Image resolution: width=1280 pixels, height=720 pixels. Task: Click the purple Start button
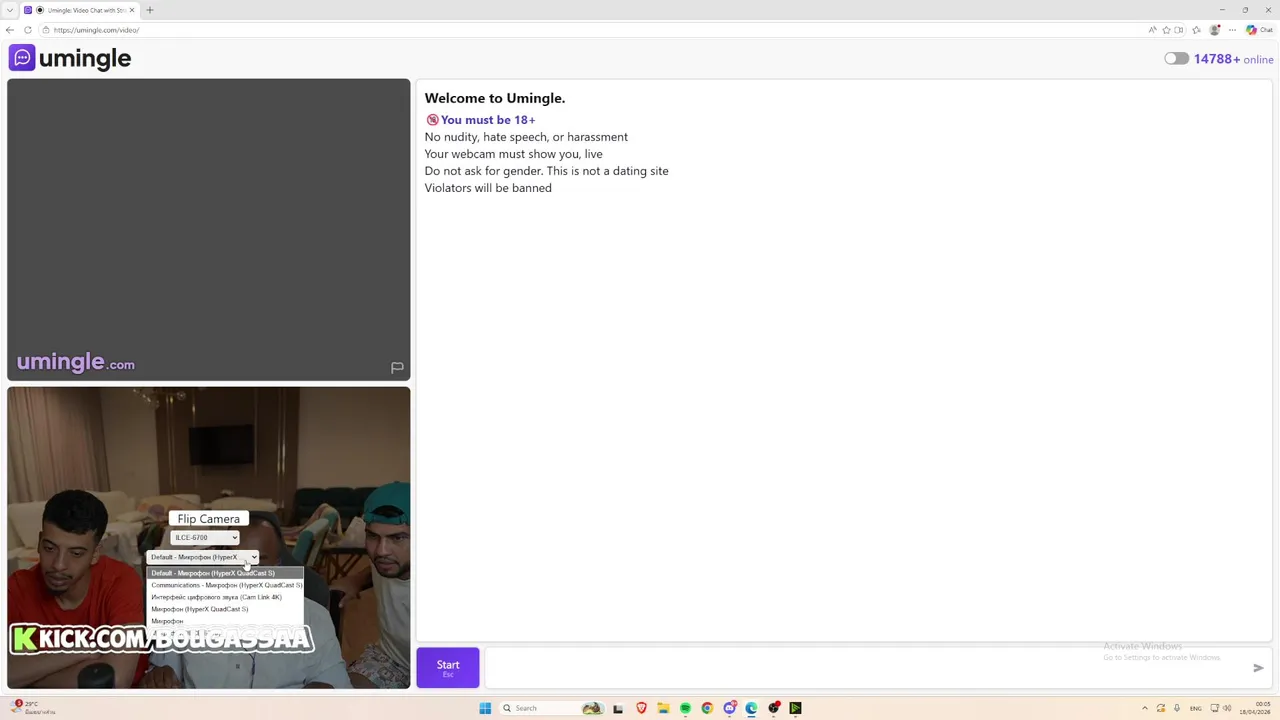pyautogui.click(x=448, y=668)
